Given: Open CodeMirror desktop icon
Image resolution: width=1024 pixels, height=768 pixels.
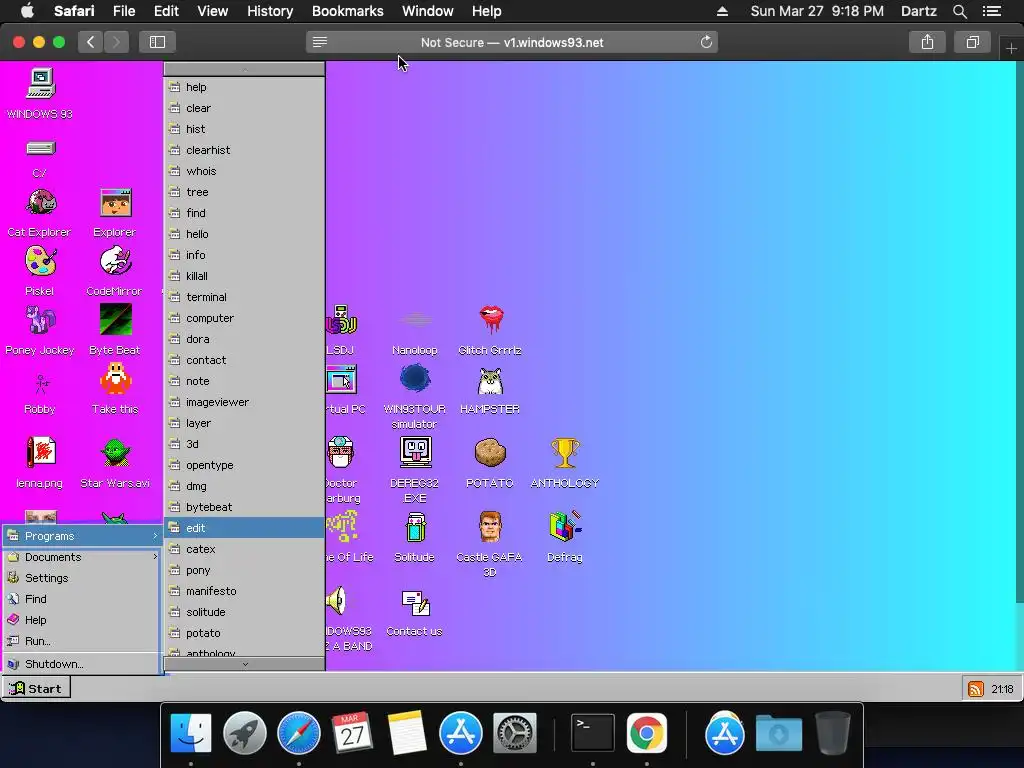Looking at the screenshot, I should (x=114, y=271).
